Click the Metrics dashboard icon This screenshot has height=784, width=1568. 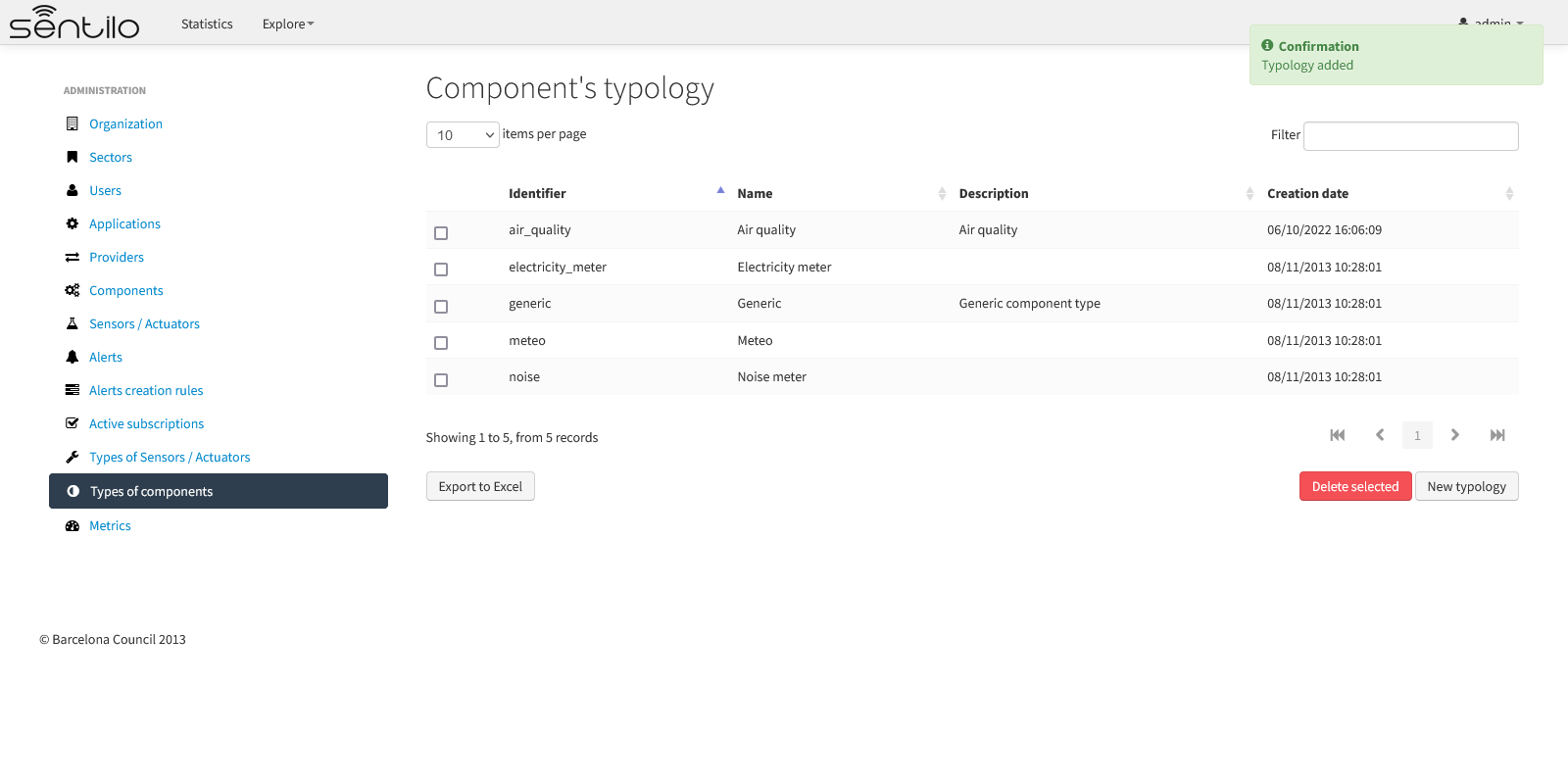[72, 525]
